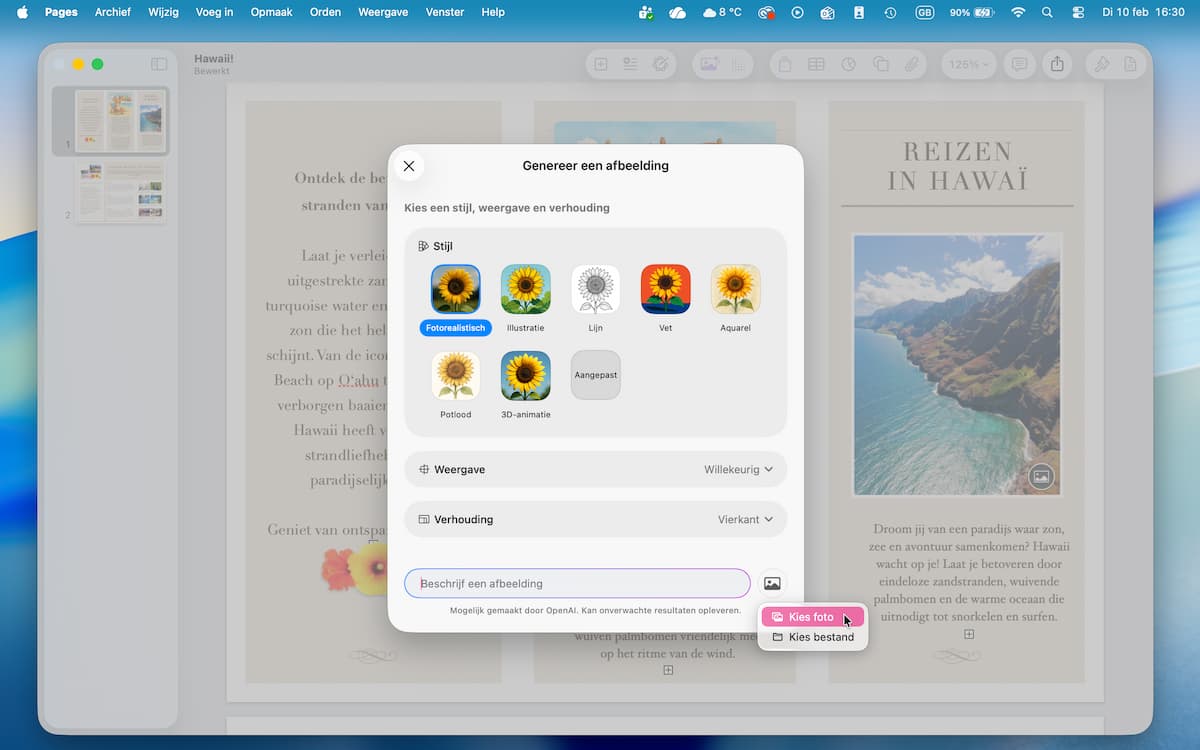Select page 2 thumbnail in sidebar
The image size is (1200, 750).
[121, 191]
